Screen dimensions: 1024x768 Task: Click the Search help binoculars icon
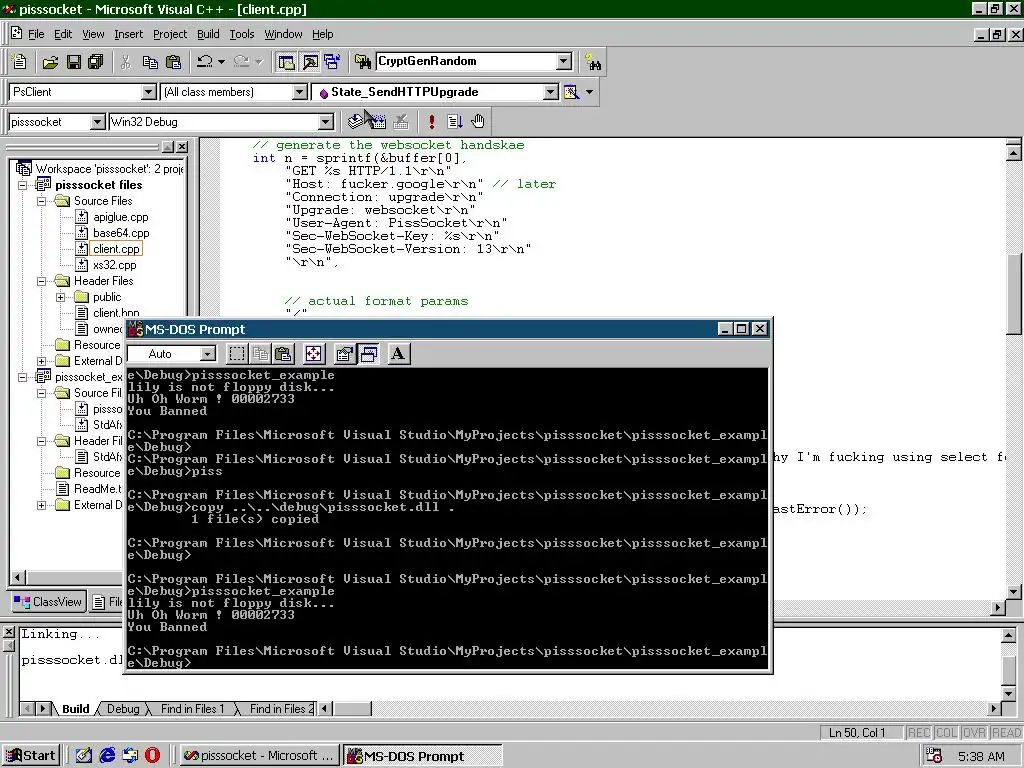point(593,62)
